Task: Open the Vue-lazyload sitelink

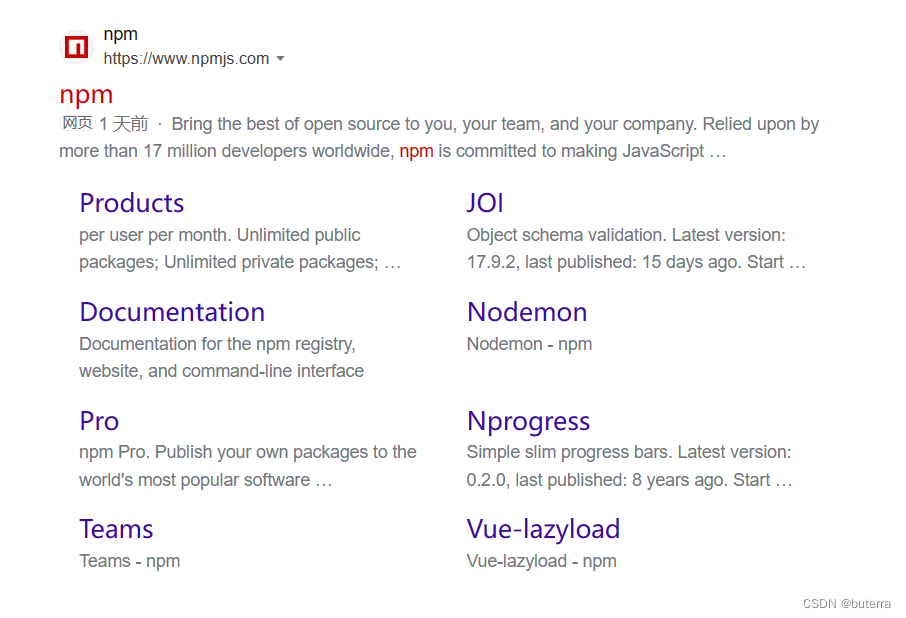Action: coord(543,529)
